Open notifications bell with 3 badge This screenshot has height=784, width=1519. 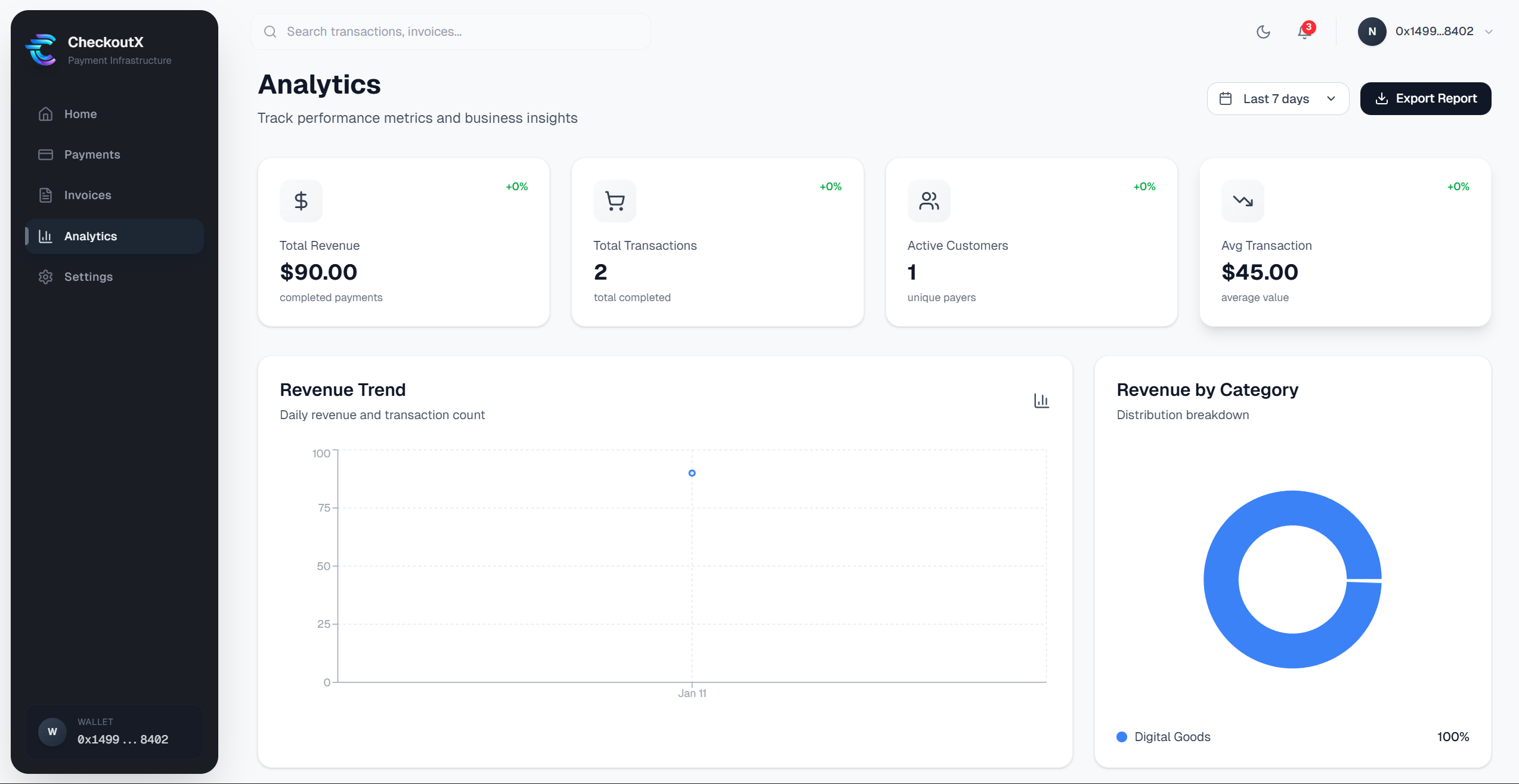(1304, 32)
